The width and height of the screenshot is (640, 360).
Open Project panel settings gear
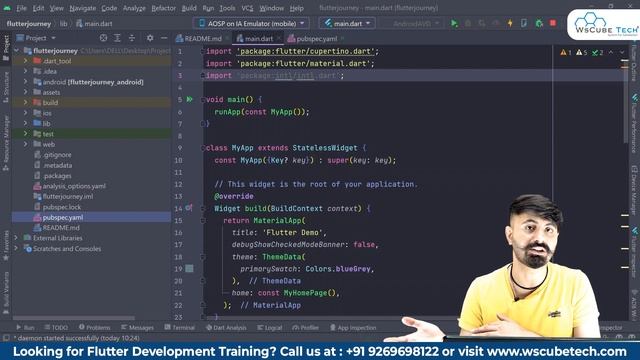(150, 38)
